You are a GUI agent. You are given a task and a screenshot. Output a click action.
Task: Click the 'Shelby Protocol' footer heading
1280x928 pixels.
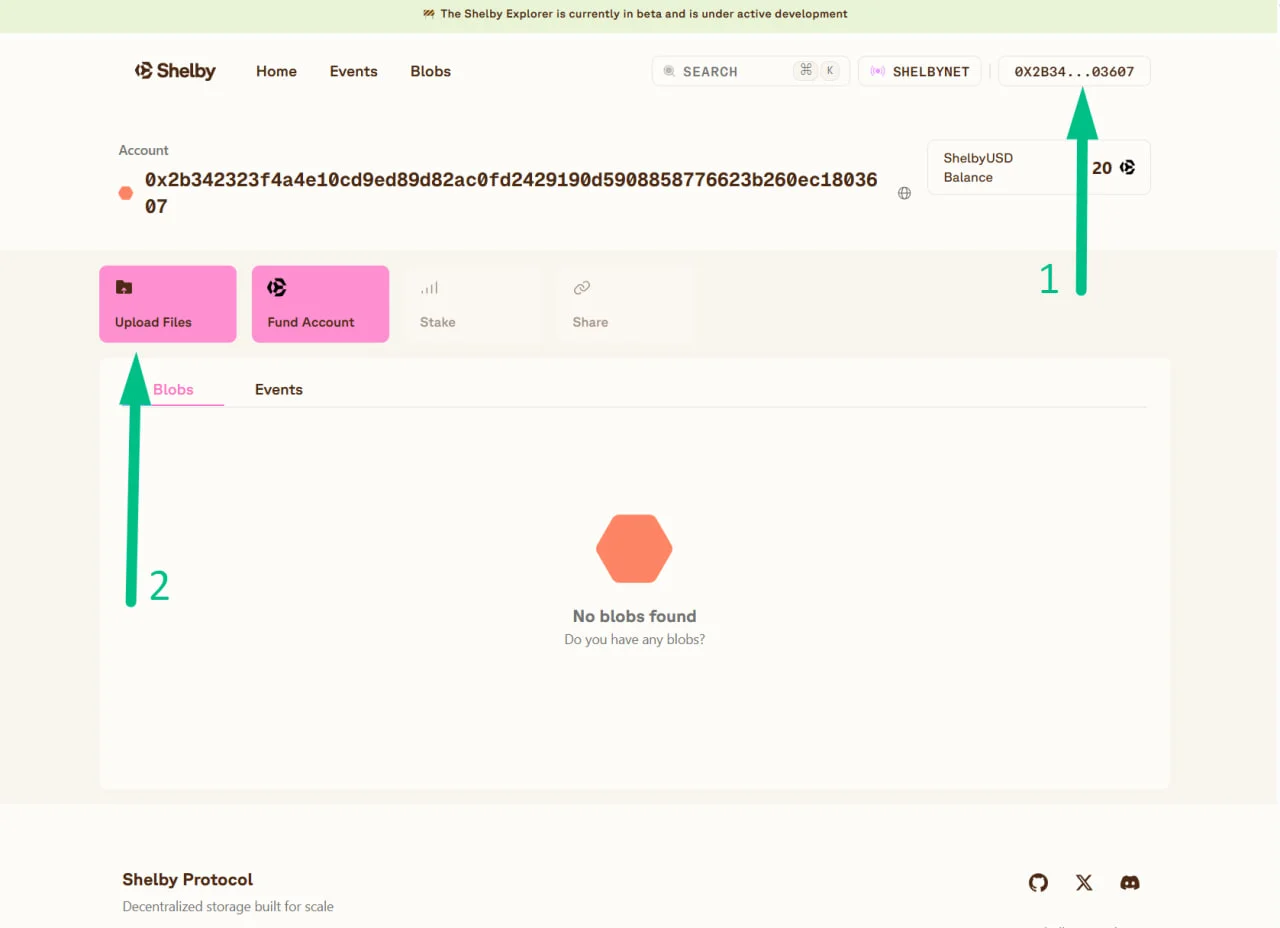188,879
